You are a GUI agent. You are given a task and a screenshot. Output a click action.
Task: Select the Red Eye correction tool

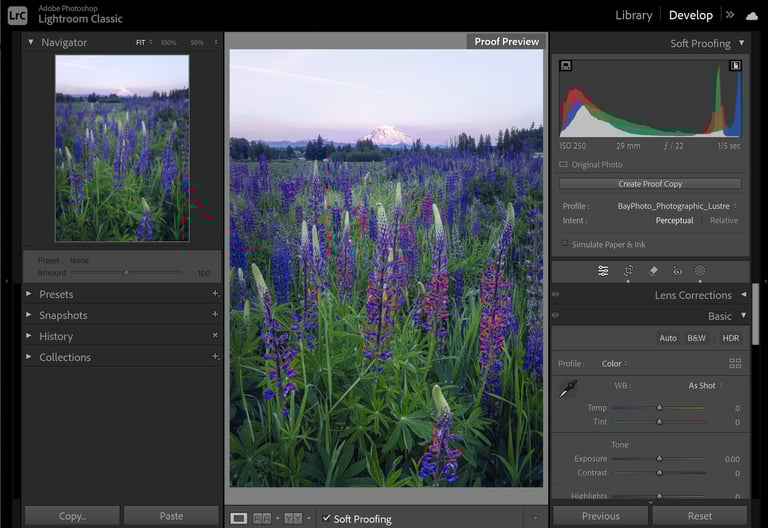coord(677,270)
